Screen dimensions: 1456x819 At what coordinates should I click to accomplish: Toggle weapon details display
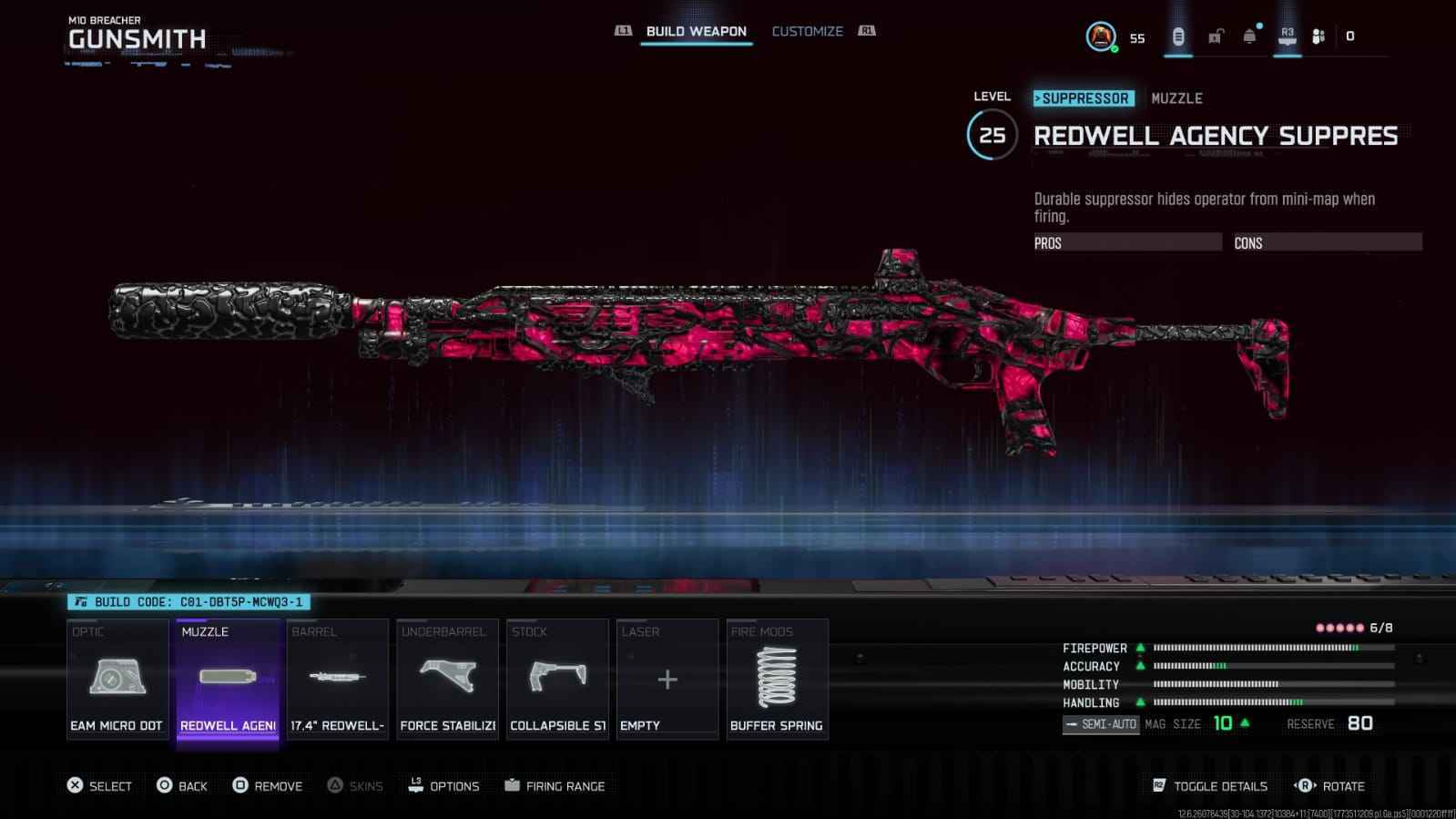(1210, 786)
